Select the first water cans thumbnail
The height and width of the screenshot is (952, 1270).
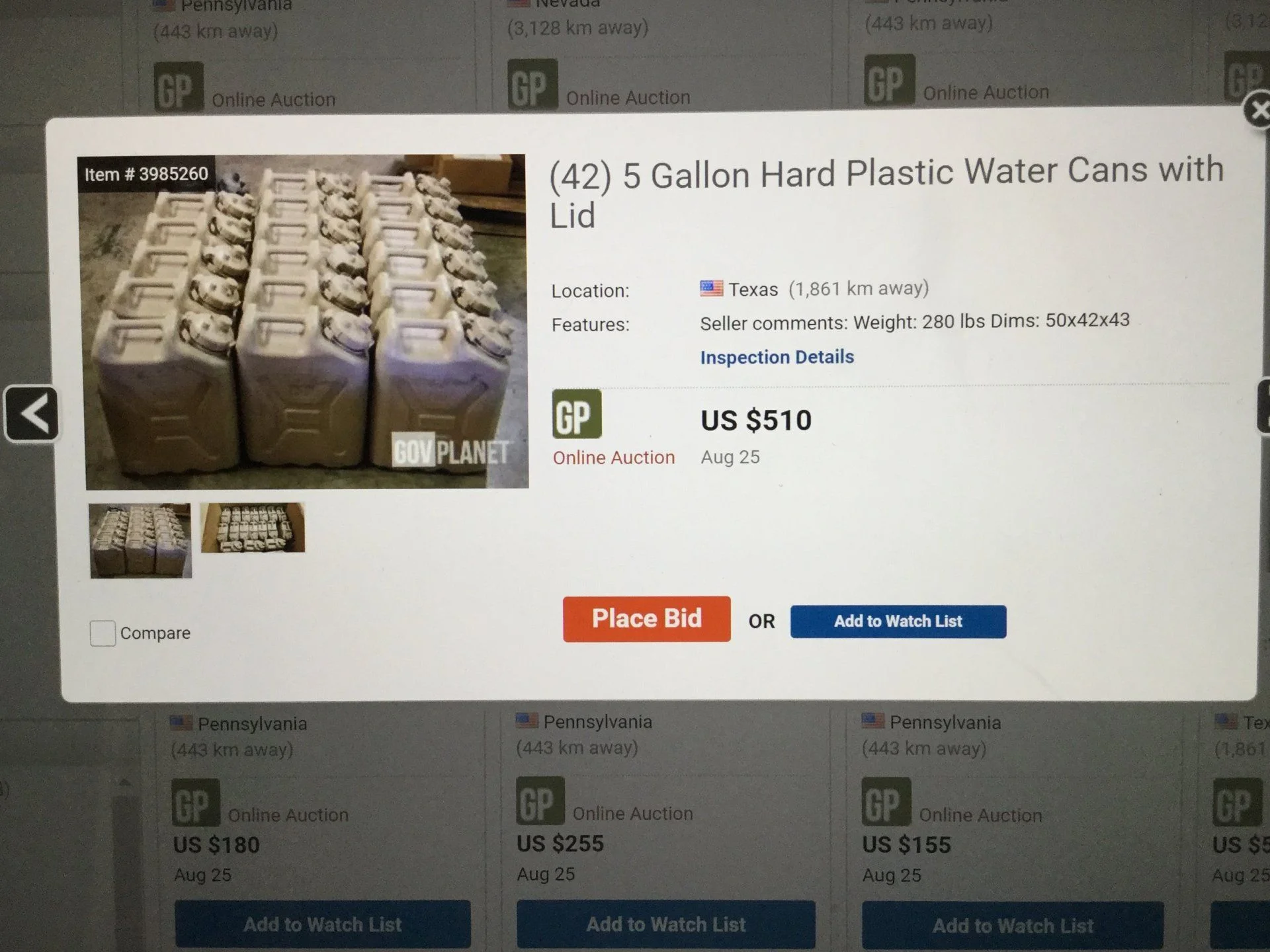(x=140, y=541)
